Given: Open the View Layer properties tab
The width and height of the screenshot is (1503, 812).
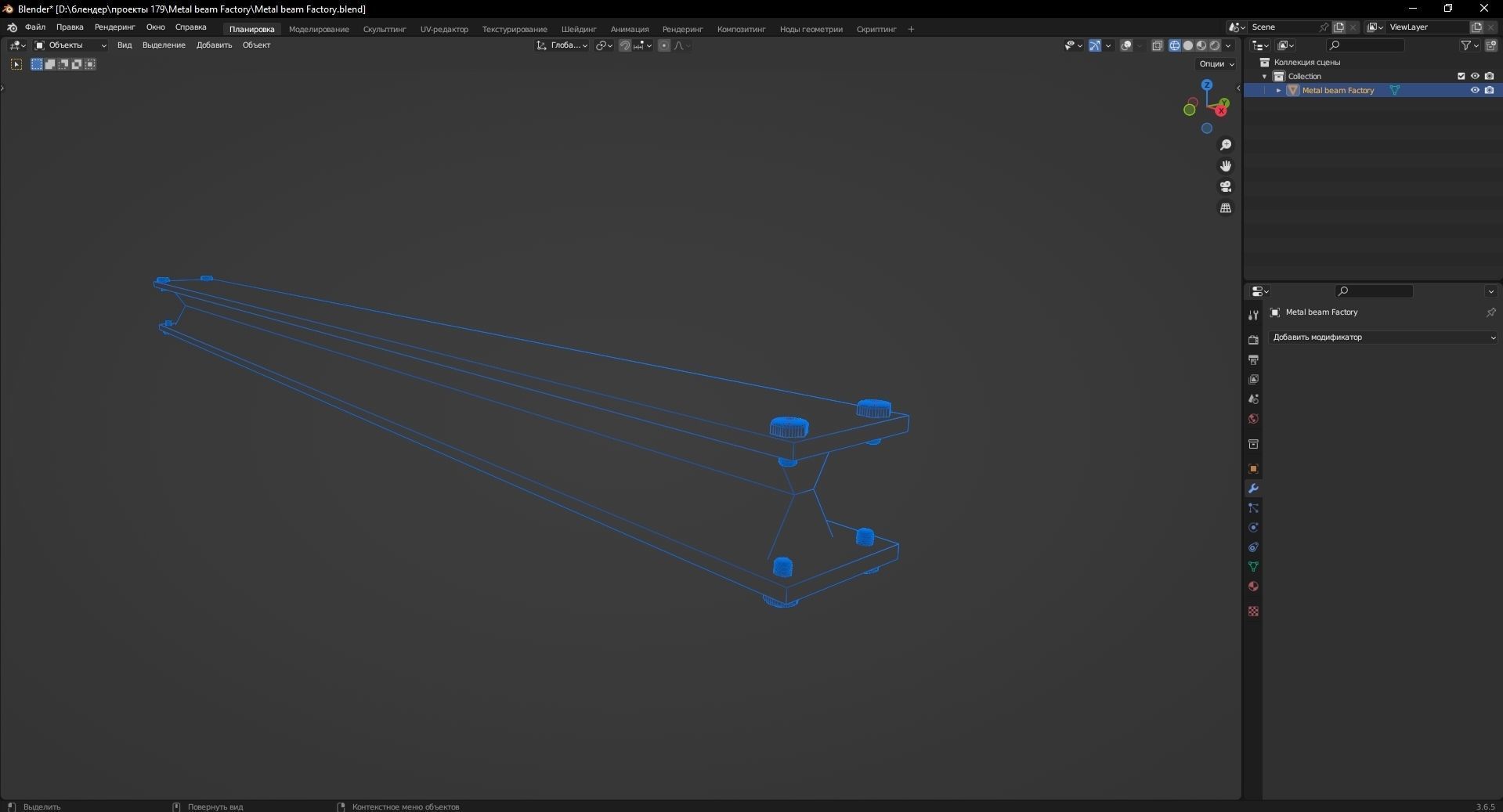Looking at the screenshot, I should 1253,379.
